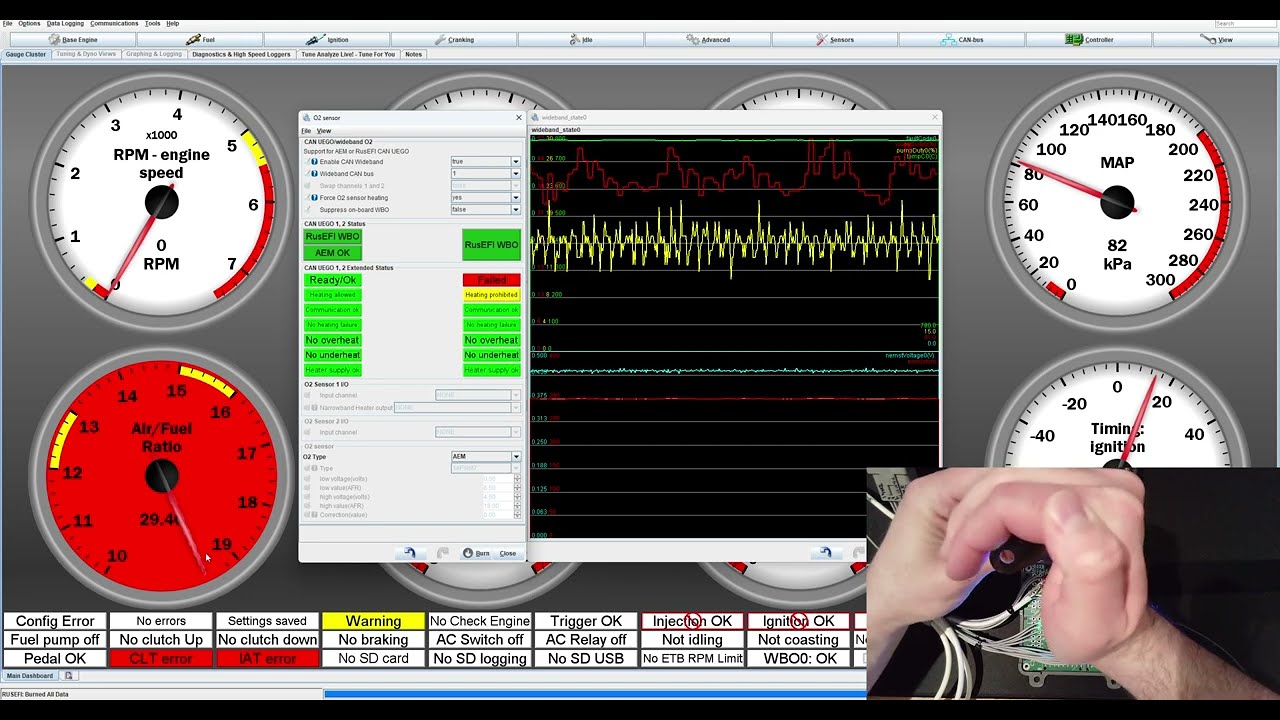Click the Burn button in O2 sensor dialog

(476, 553)
